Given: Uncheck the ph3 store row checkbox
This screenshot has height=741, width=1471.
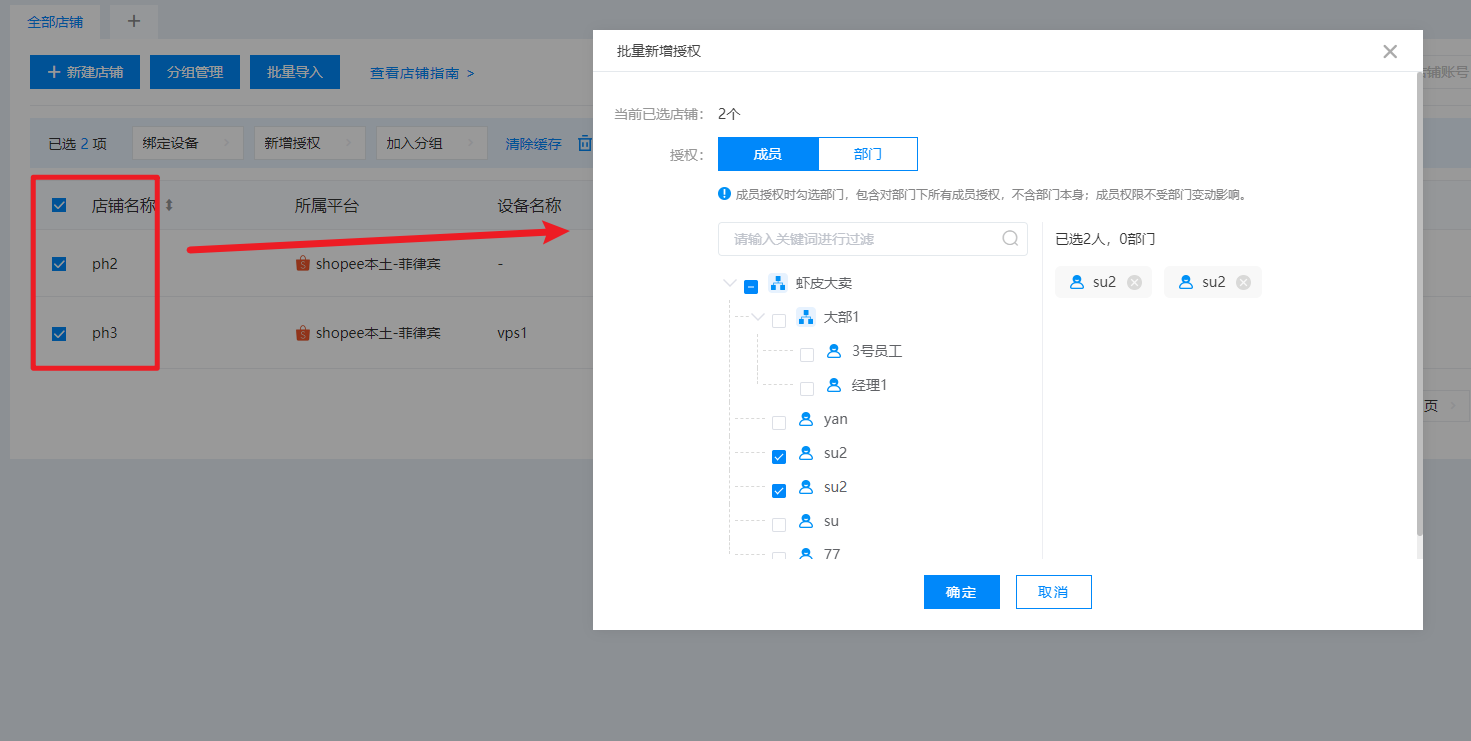Looking at the screenshot, I should [x=59, y=334].
